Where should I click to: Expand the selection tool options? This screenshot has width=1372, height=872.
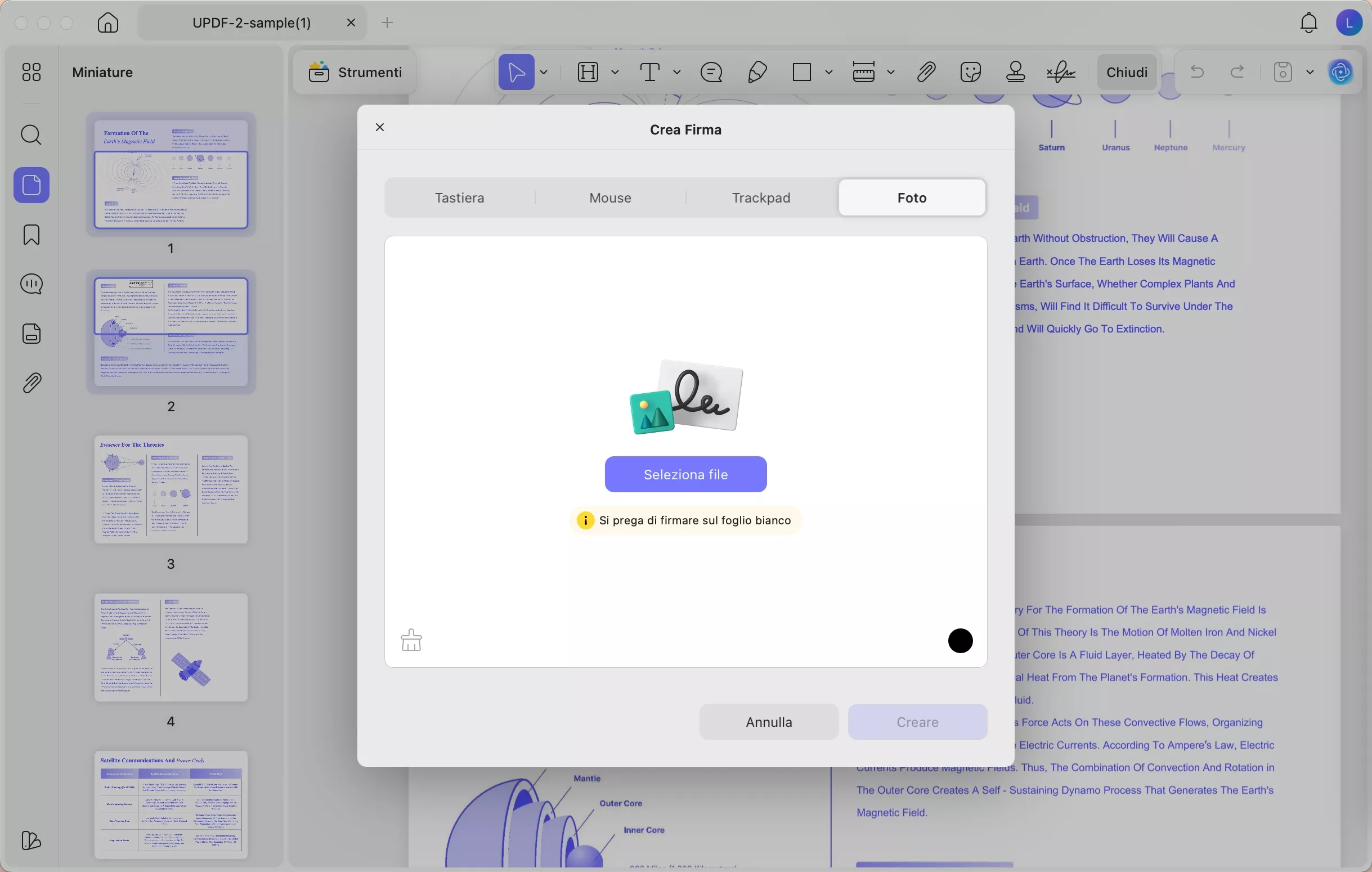(543, 72)
